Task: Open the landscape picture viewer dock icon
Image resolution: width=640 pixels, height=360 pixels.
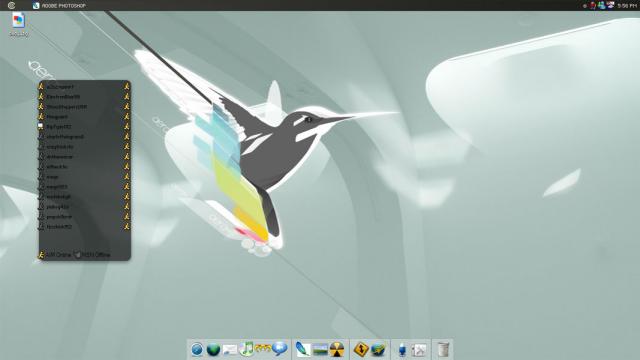Action: [320, 350]
